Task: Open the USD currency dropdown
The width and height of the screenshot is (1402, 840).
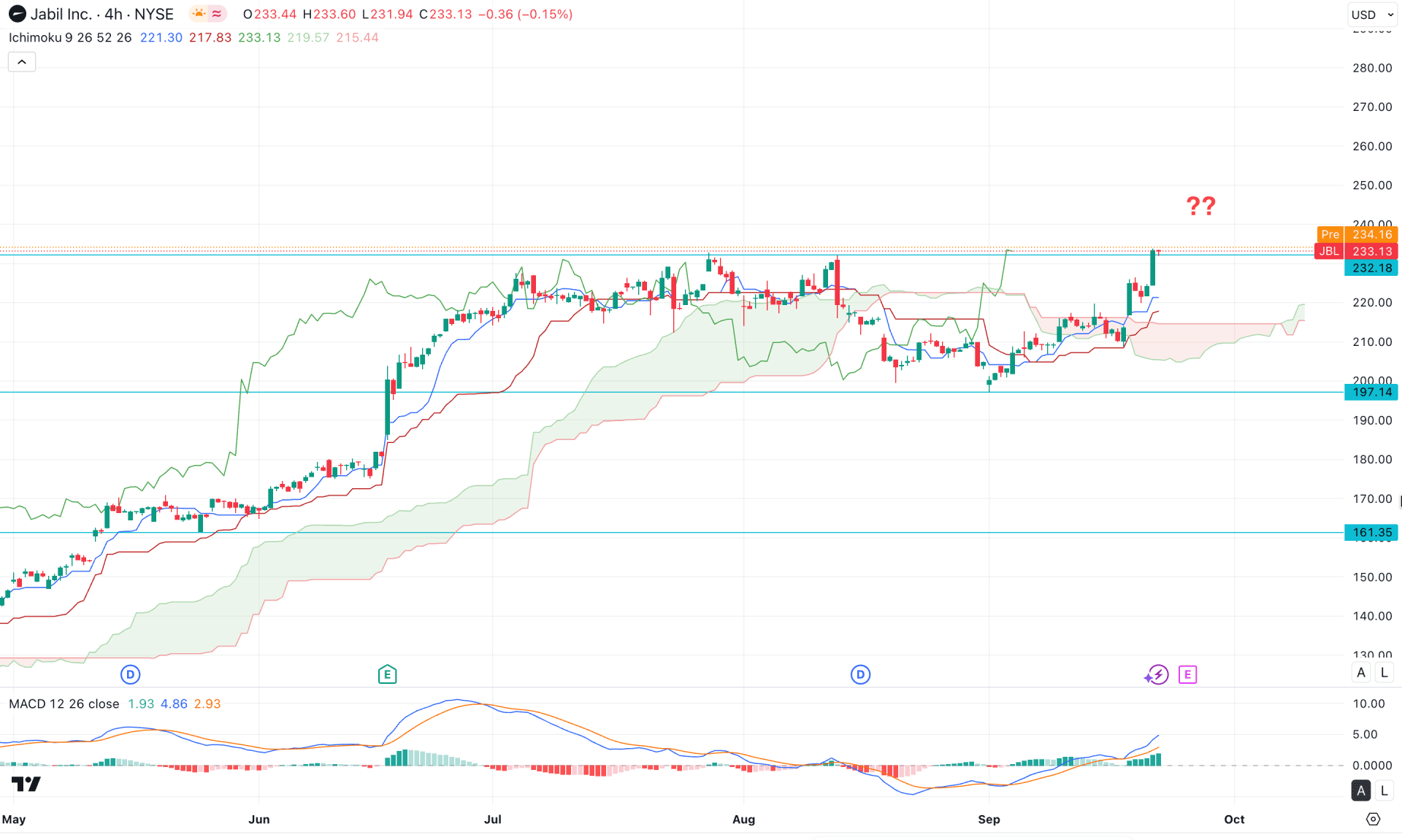Action: [1371, 15]
